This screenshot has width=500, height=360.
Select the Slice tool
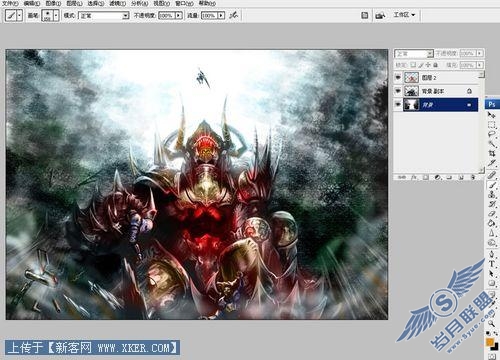492,163
